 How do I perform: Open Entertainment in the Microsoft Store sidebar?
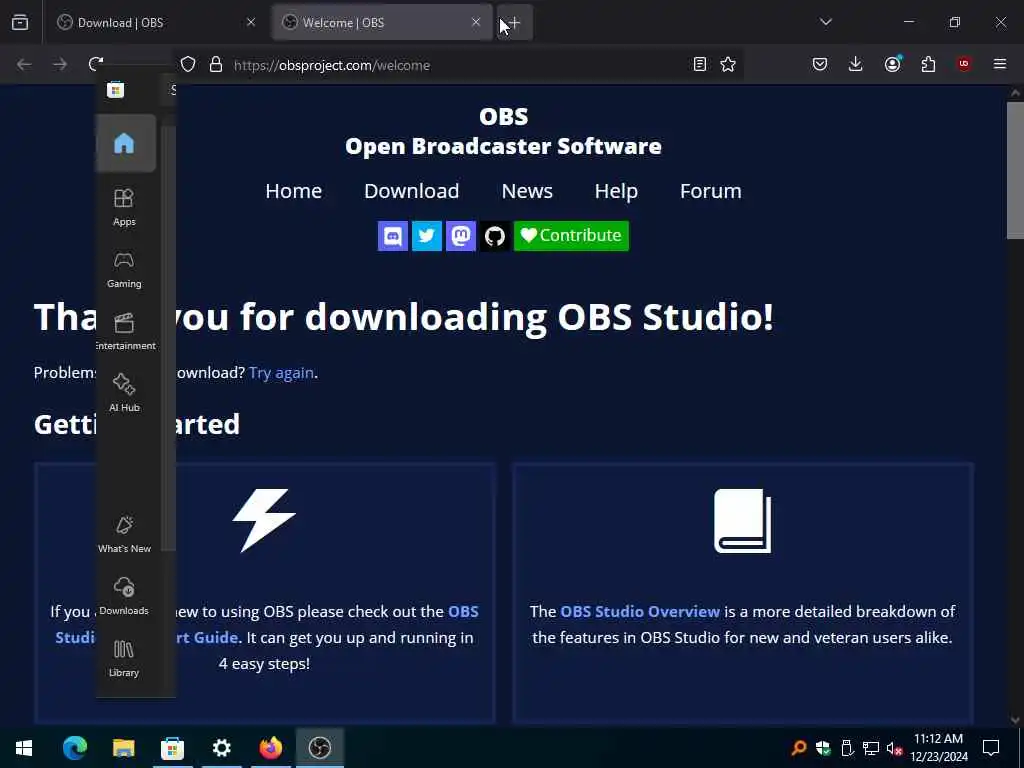(124, 331)
